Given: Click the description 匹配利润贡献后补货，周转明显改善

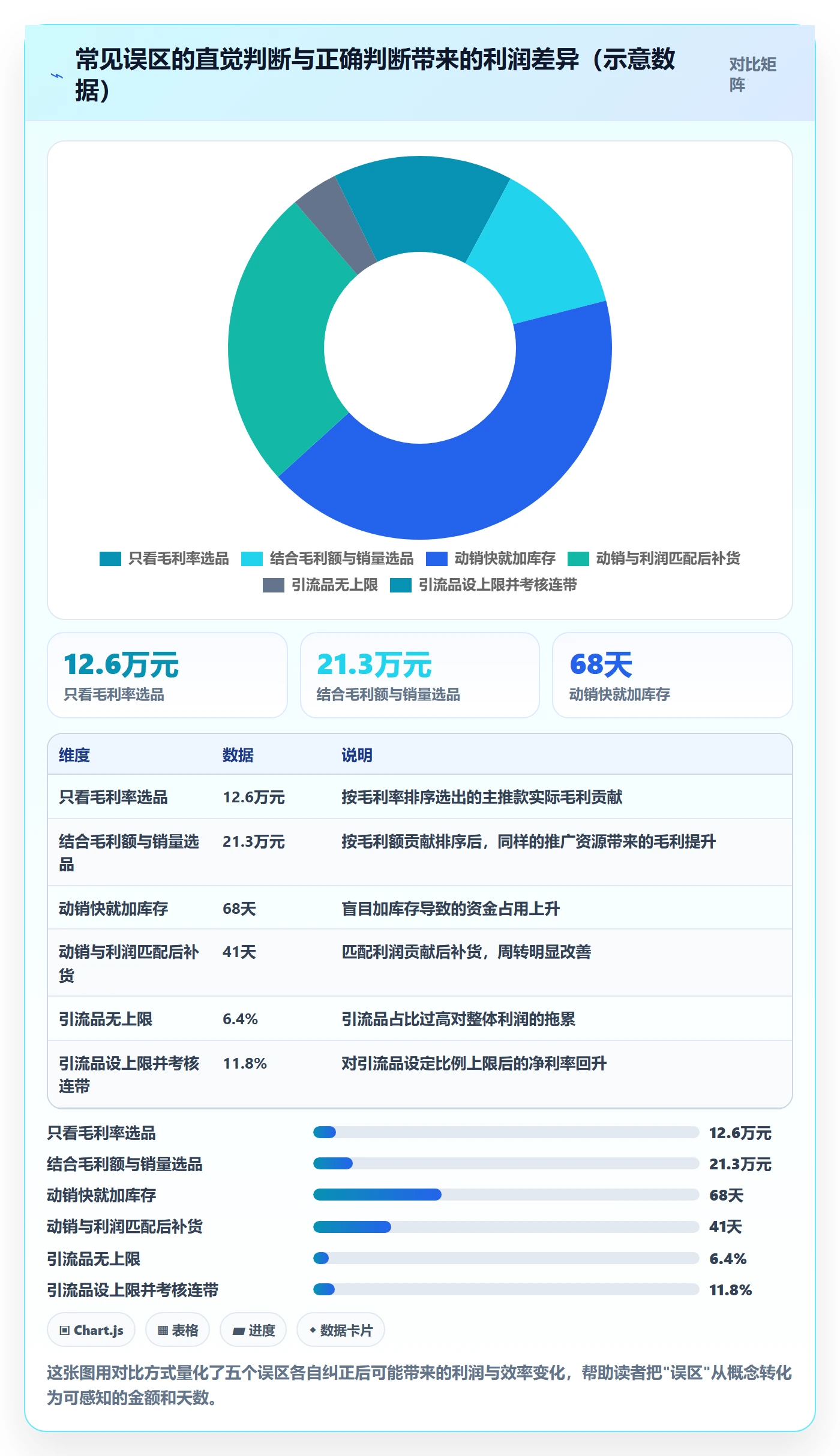Looking at the screenshot, I should tap(466, 952).
